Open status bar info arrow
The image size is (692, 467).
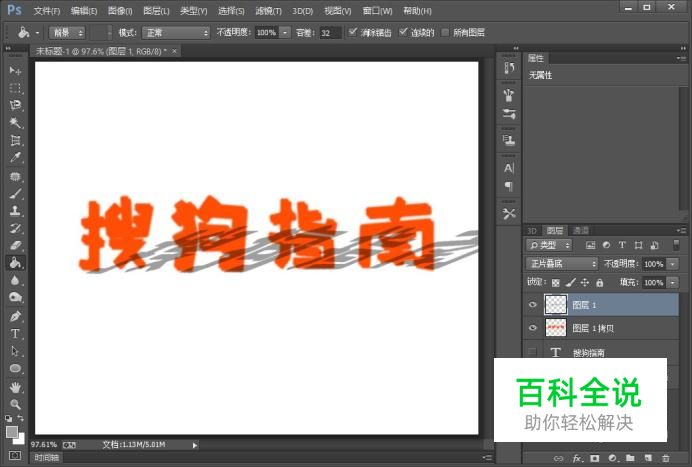[x=195, y=445]
